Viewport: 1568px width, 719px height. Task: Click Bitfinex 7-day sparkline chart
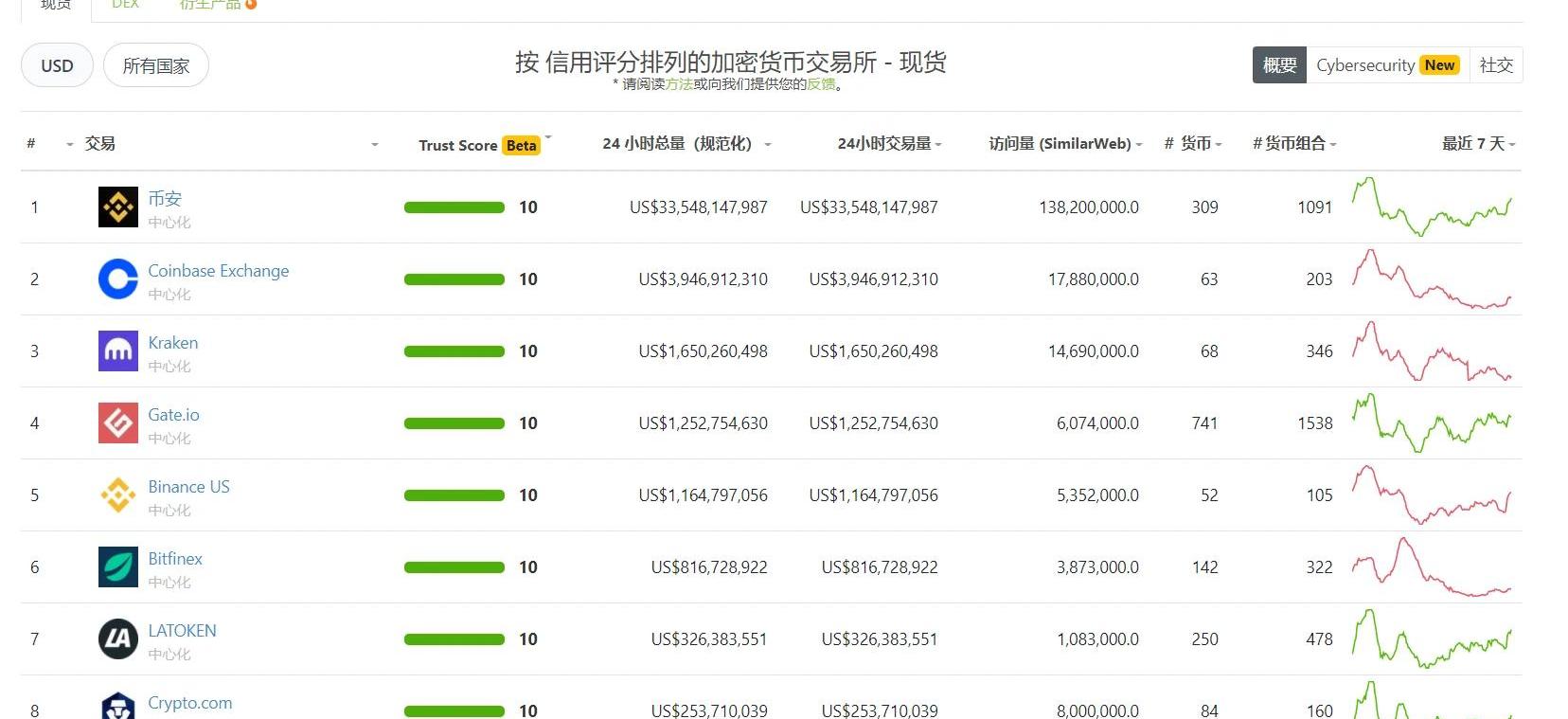pos(1432,567)
